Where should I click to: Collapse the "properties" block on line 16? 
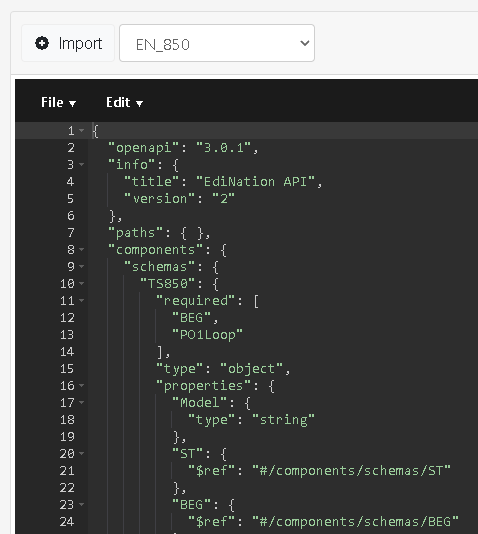click(x=81, y=386)
